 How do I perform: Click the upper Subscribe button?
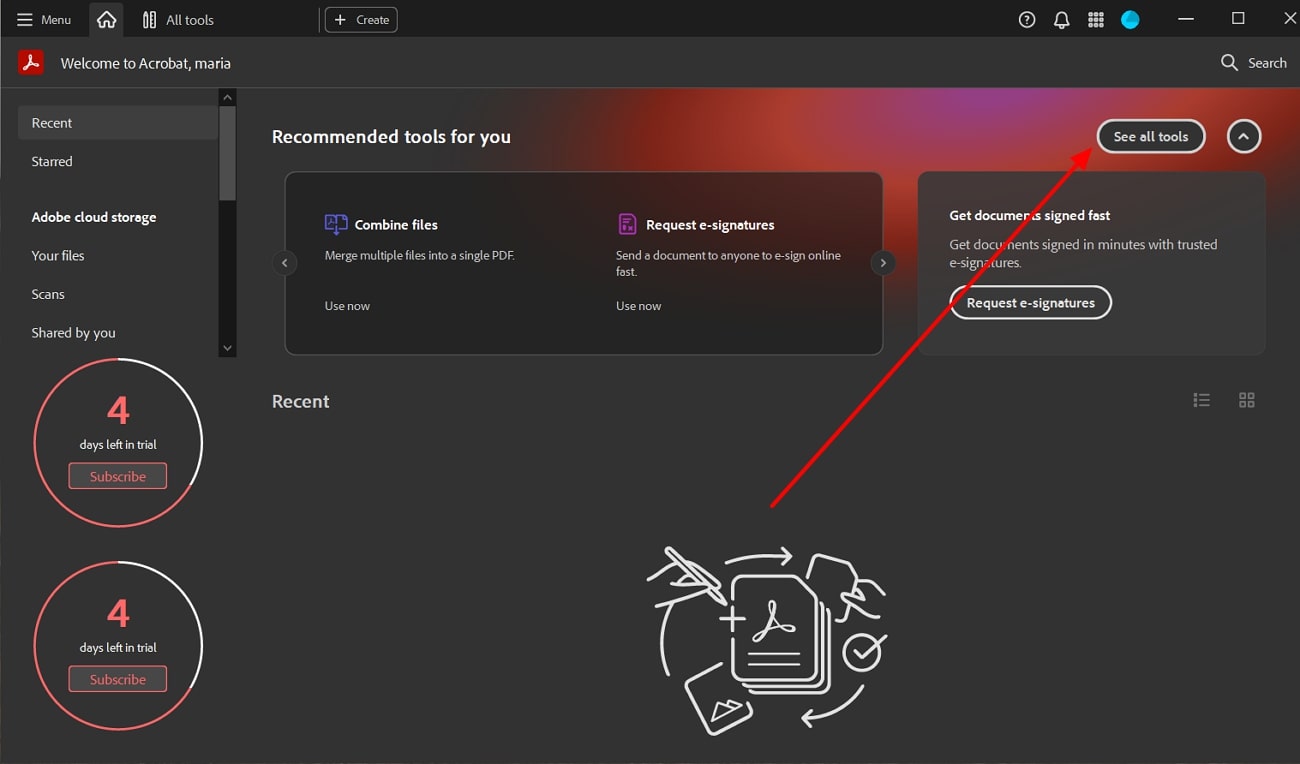click(118, 476)
